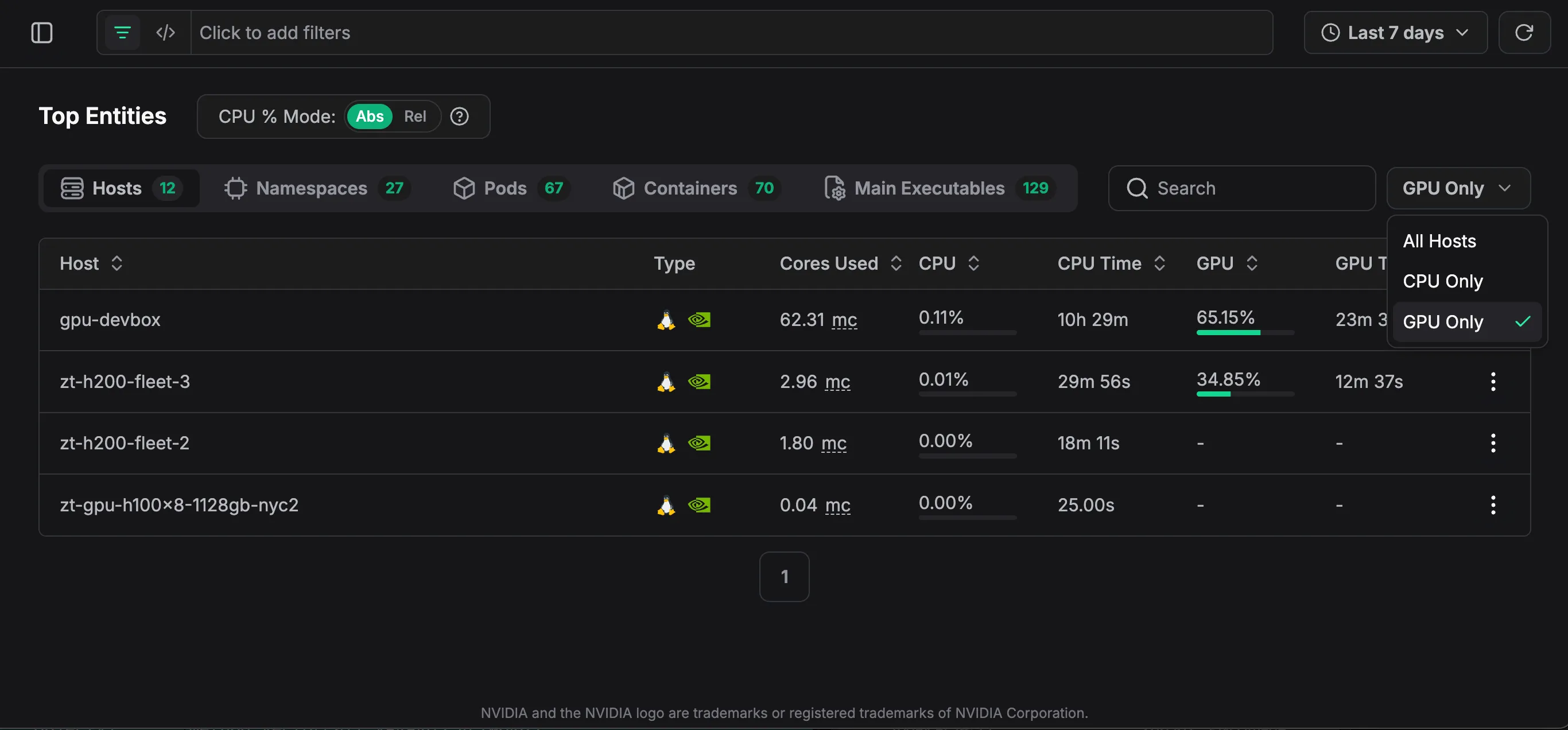Open the mc link on gpu-devbox row
The height and width of the screenshot is (730, 1568).
point(845,320)
